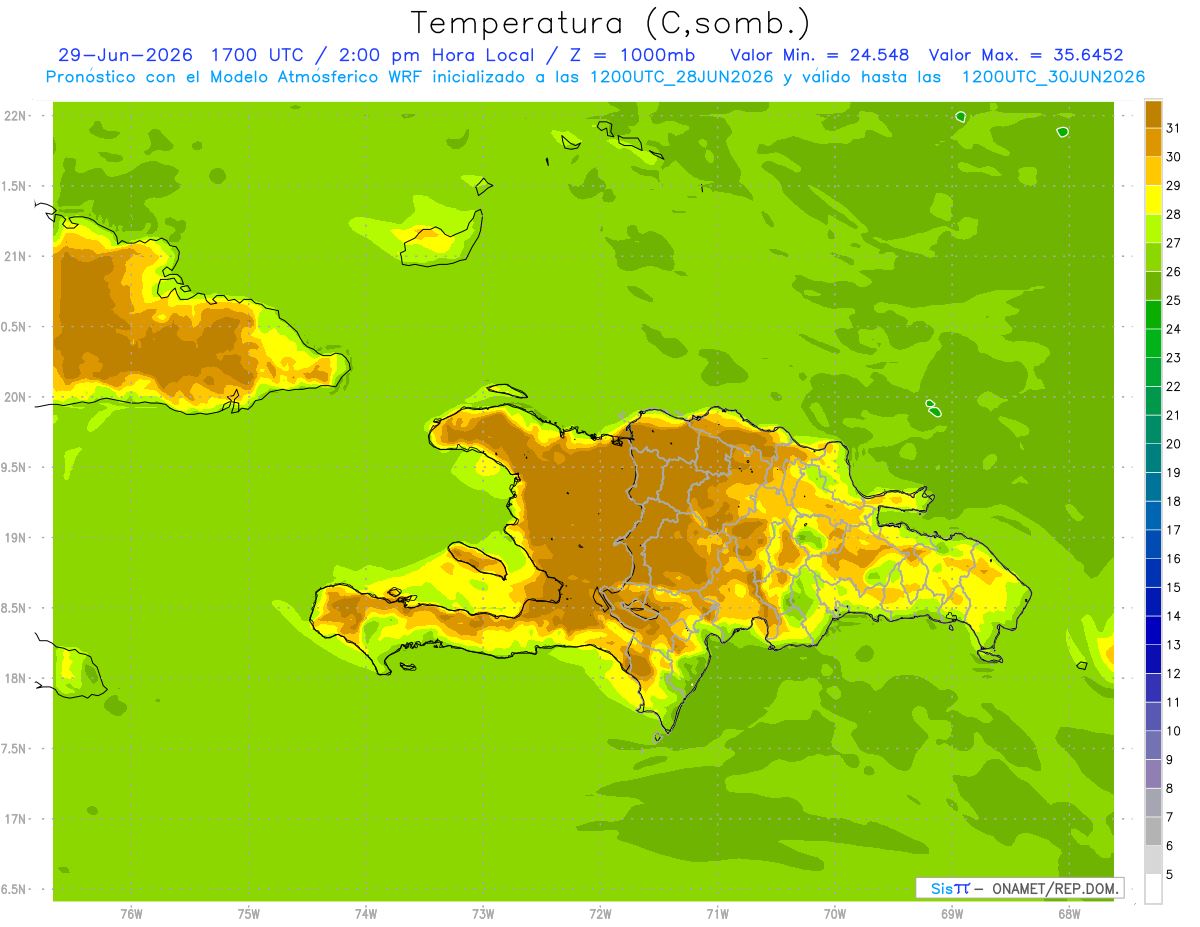Image resolution: width=1200 pixels, height=927 pixels.
Task: Click the white swatch below 5
Action: pyautogui.click(x=1153, y=889)
